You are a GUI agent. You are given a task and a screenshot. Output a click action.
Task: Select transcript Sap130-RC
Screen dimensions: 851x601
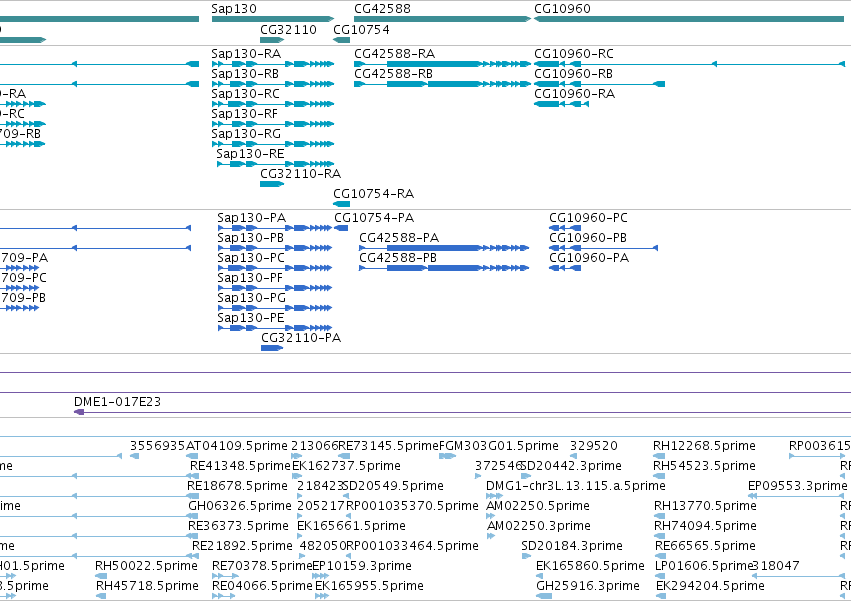[272, 104]
